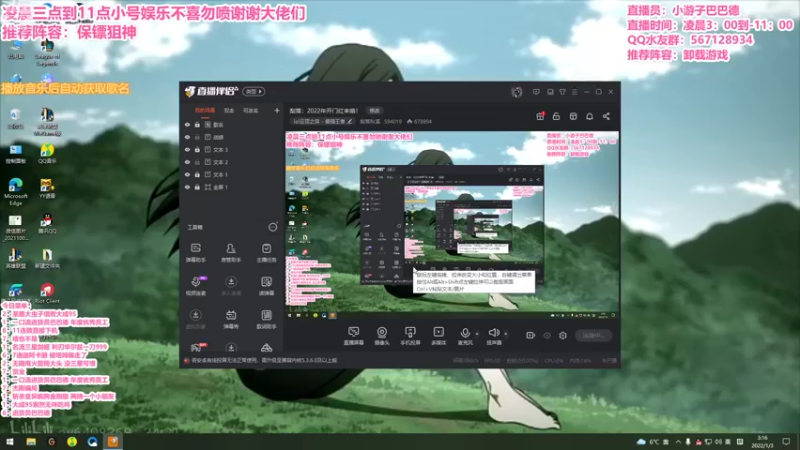Screen dimensions: 800x450
Task: Open the shop icon next to the bell
Action: tap(573, 116)
